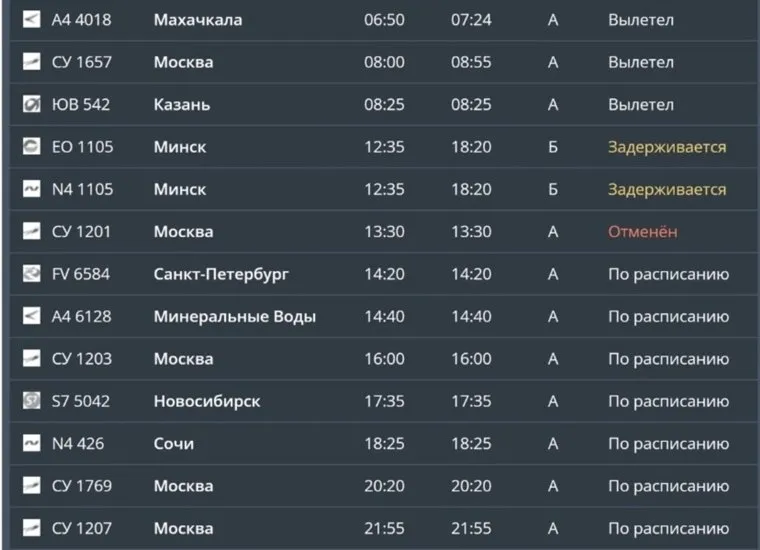This screenshot has width=760, height=550.
Task: Select flight number СУ 1203
Action: point(82,359)
